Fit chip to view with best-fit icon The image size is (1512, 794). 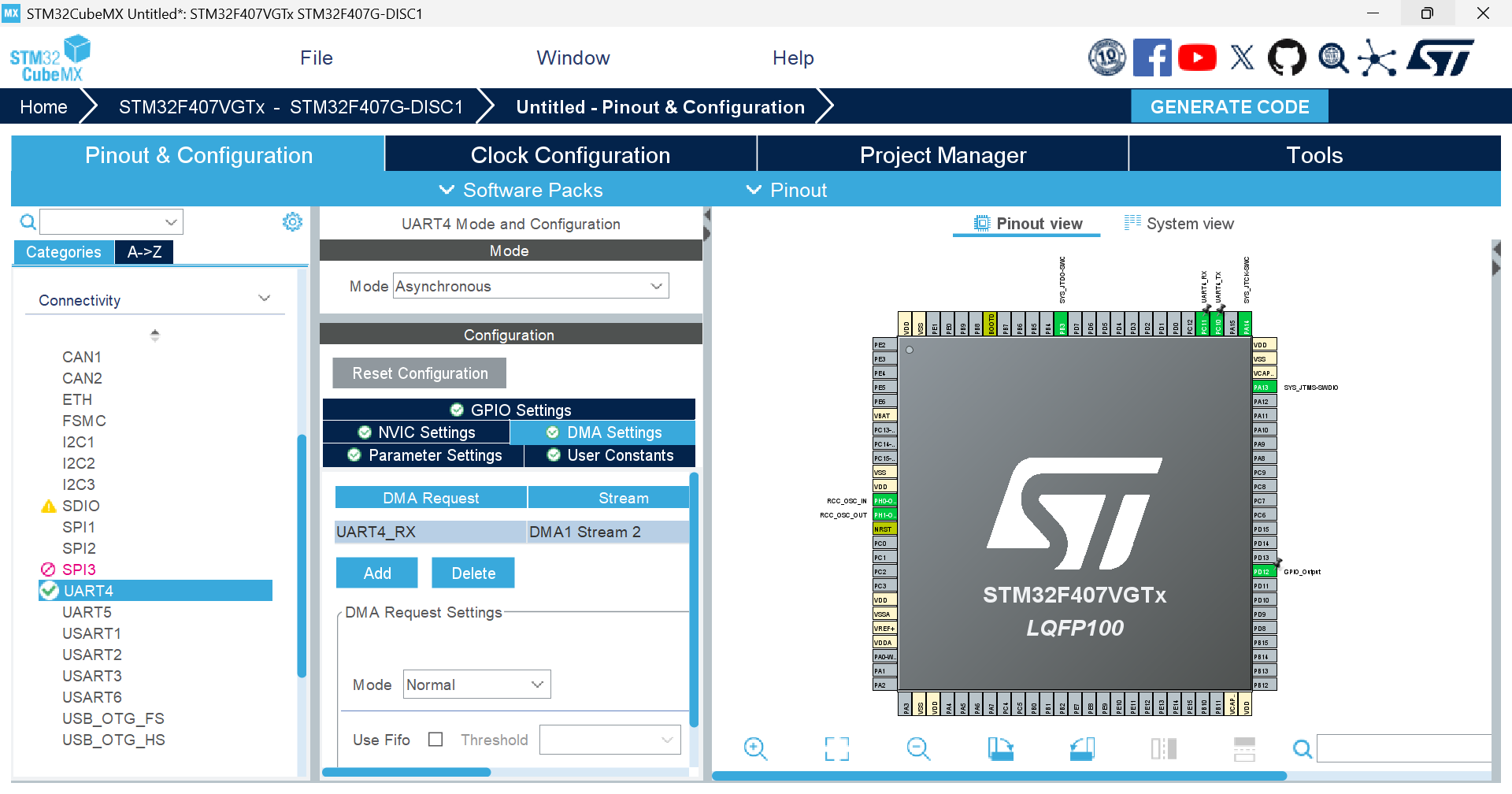coord(837,748)
